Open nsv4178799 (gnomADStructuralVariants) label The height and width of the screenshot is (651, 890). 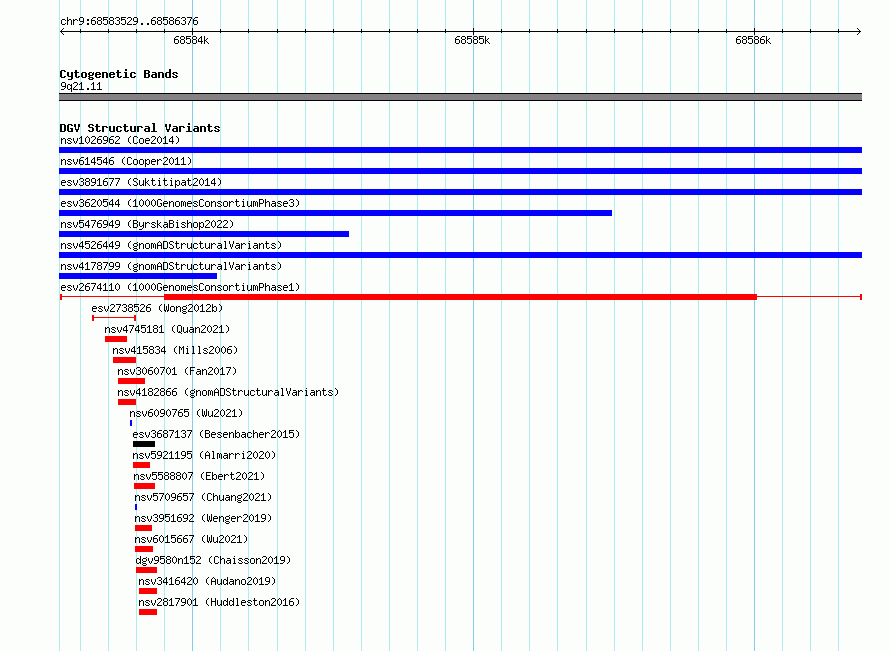[x=171, y=266]
